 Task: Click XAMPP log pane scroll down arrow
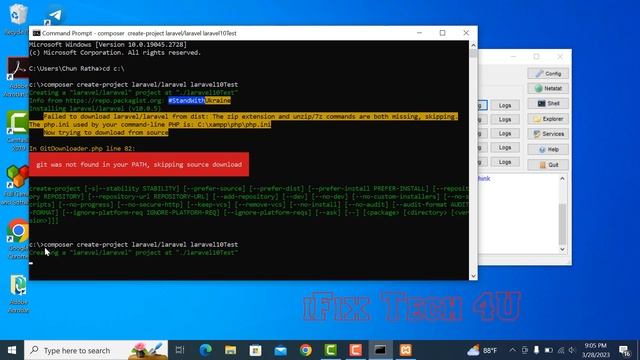[x=562, y=249]
